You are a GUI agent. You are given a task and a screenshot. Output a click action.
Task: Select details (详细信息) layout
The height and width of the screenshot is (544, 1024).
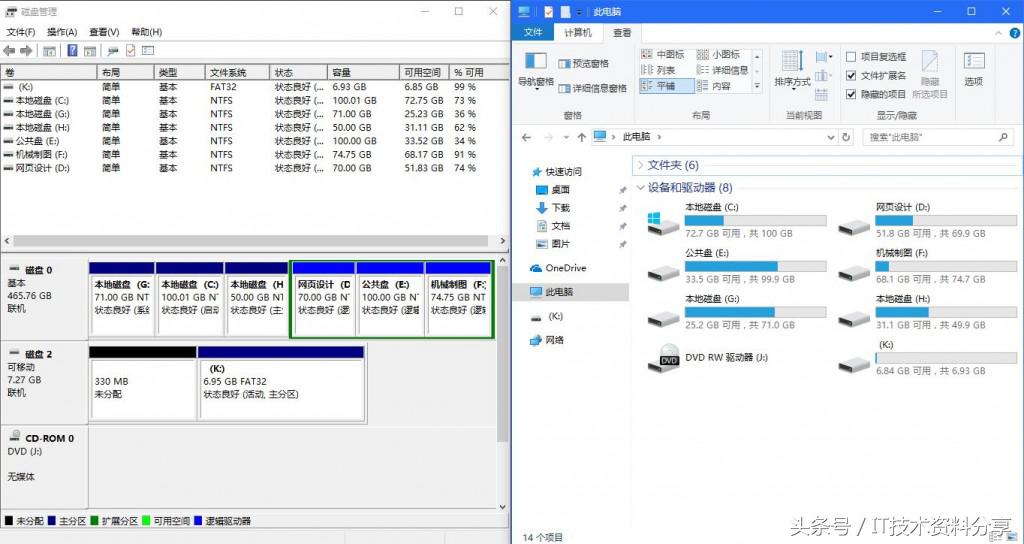(722, 70)
